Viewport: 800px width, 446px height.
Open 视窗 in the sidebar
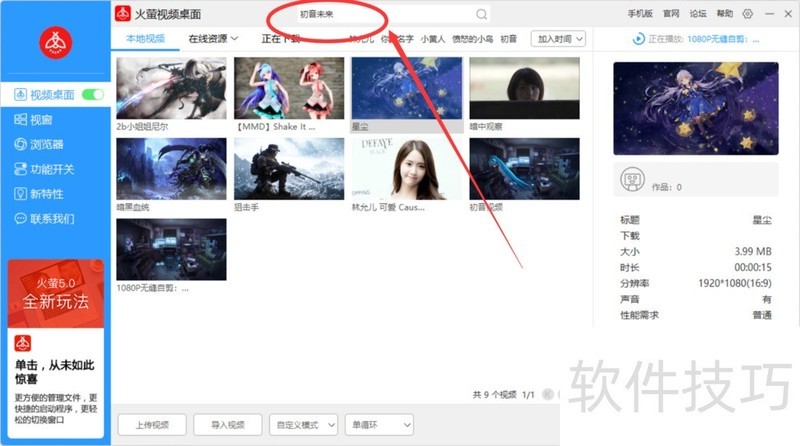click(x=34, y=119)
